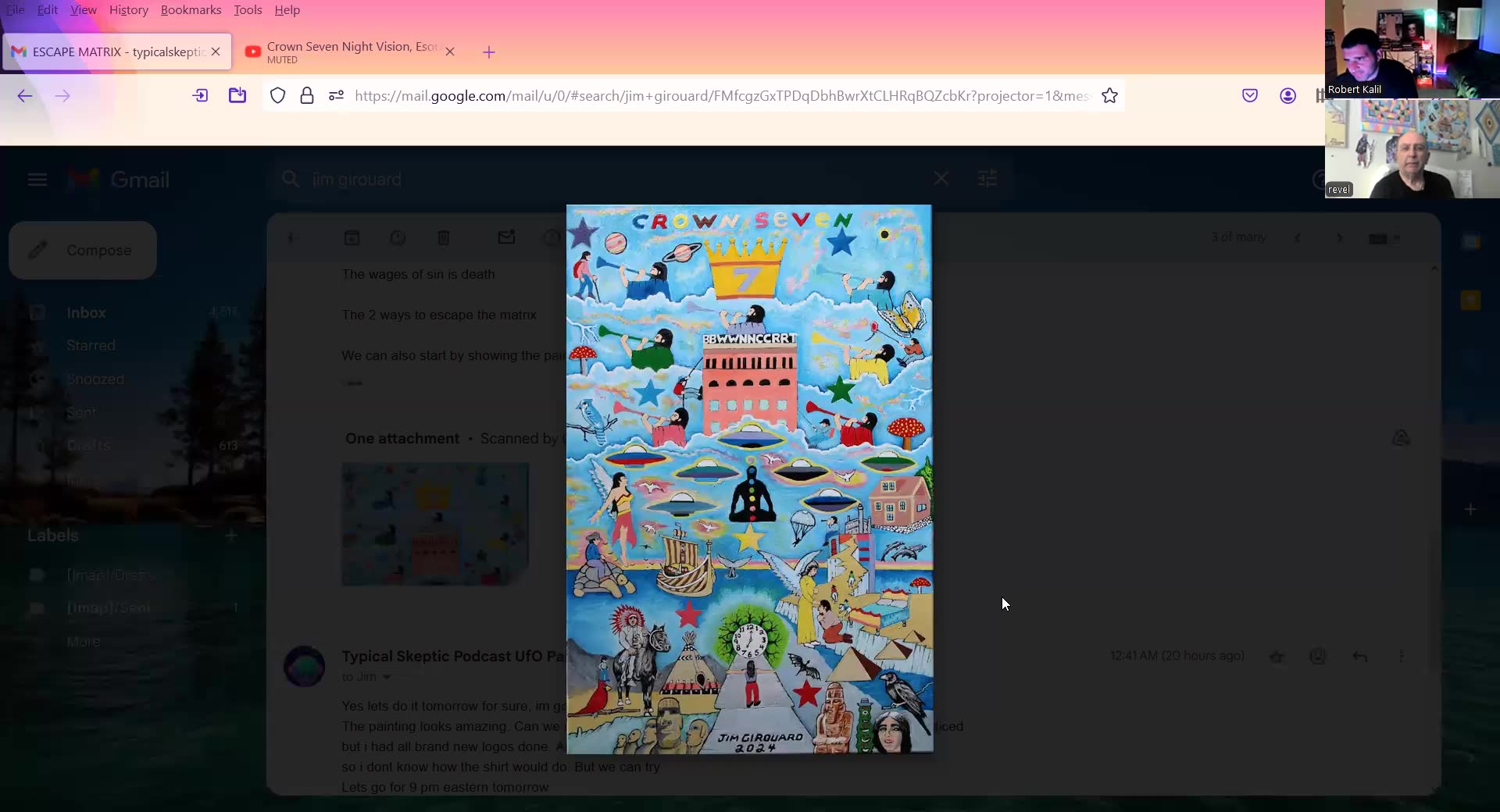Open the tracking protection shield panel
1500x812 pixels.
pyautogui.click(x=277, y=96)
